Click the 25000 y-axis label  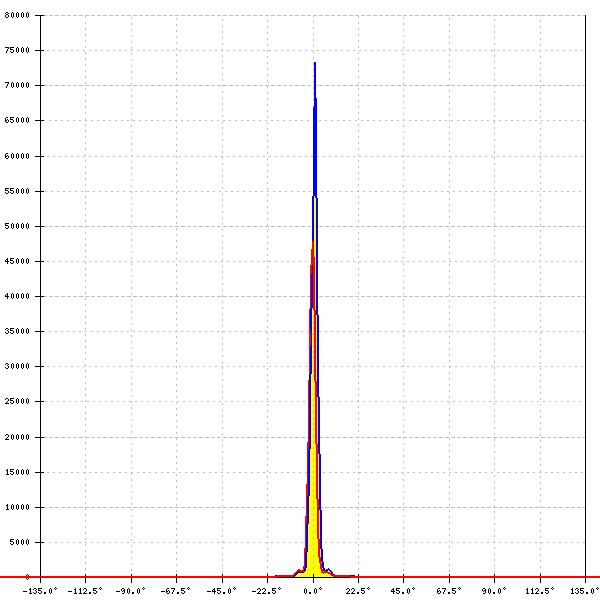tap(17, 401)
